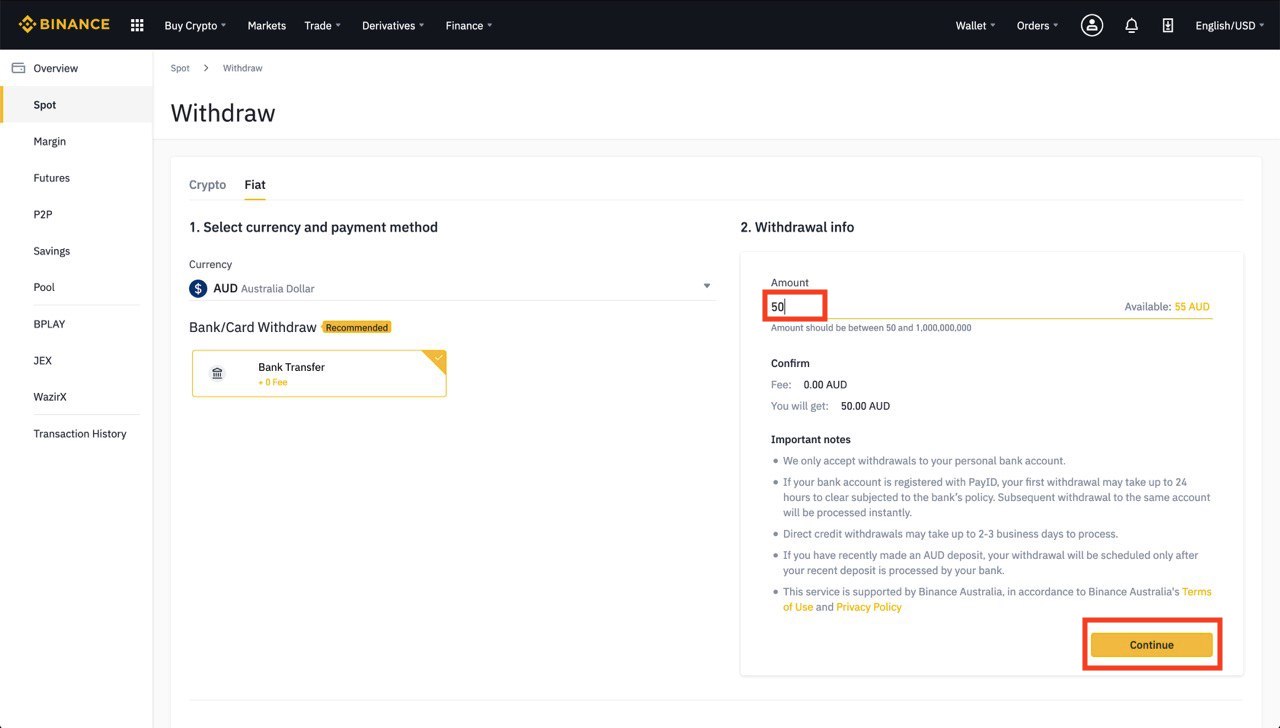Expand the Orders dropdown menu
The height and width of the screenshot is (728, 1280).
[x=1038, y=25]
